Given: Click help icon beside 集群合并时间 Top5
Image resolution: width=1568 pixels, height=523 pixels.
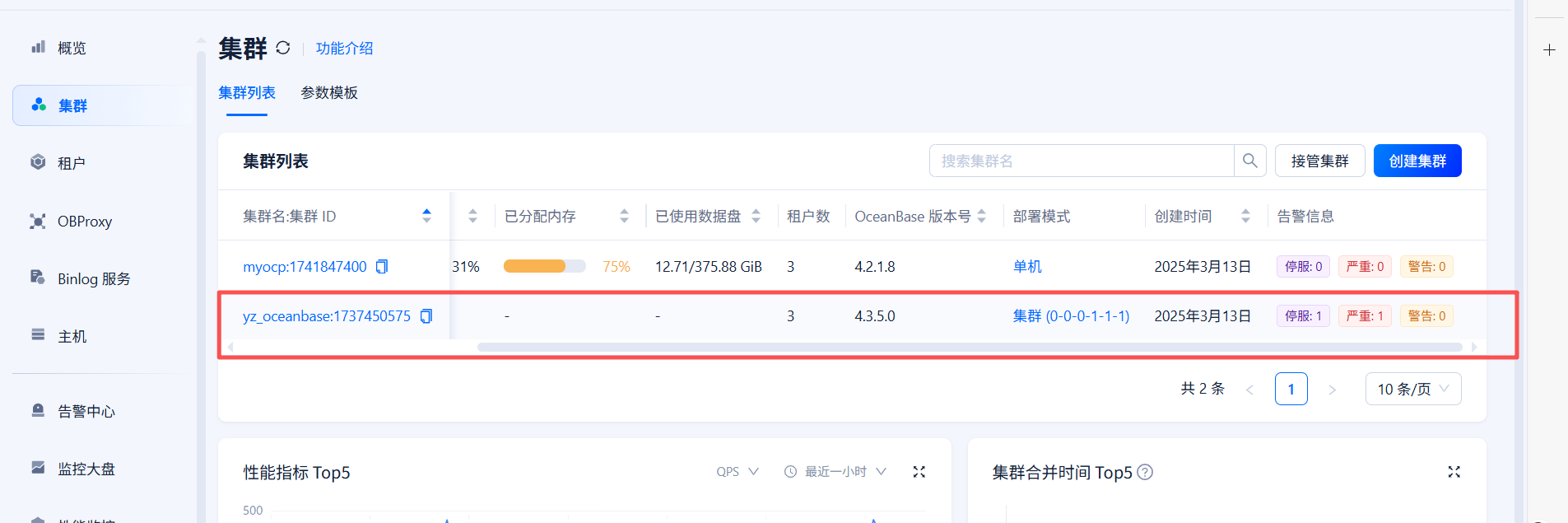Looking at the screenshot, I should point(1145,472).
